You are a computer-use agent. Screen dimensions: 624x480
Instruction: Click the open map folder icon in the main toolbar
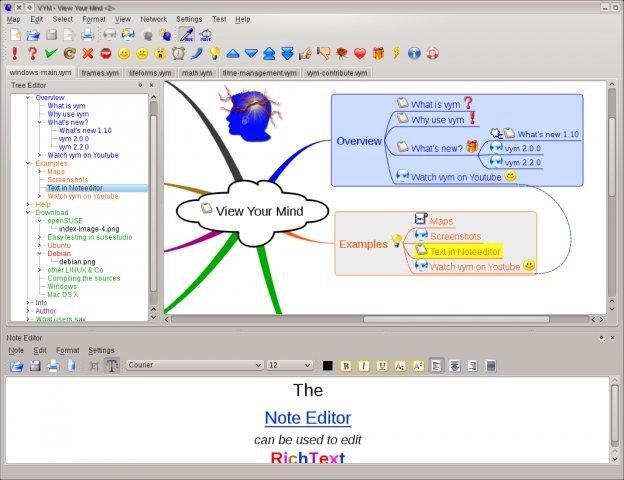(x=33, y=35)
